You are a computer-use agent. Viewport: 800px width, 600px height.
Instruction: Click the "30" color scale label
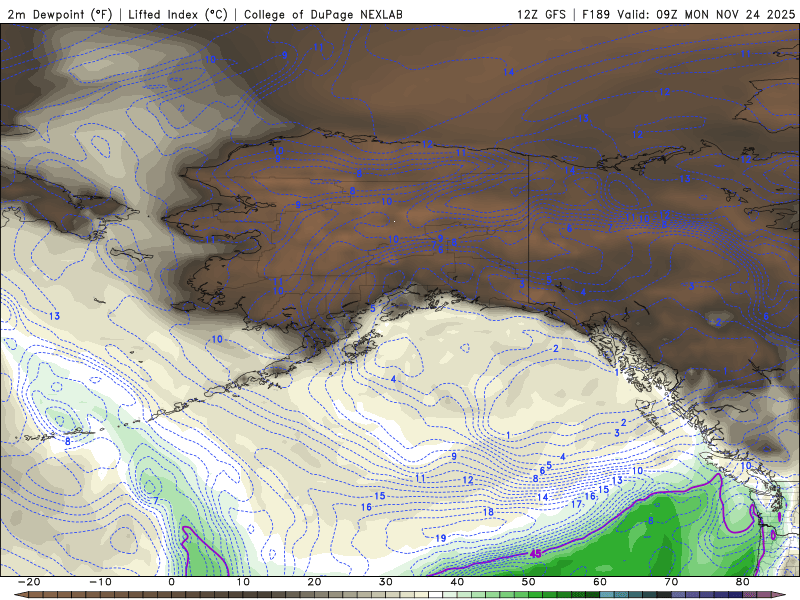click(386, 582)
